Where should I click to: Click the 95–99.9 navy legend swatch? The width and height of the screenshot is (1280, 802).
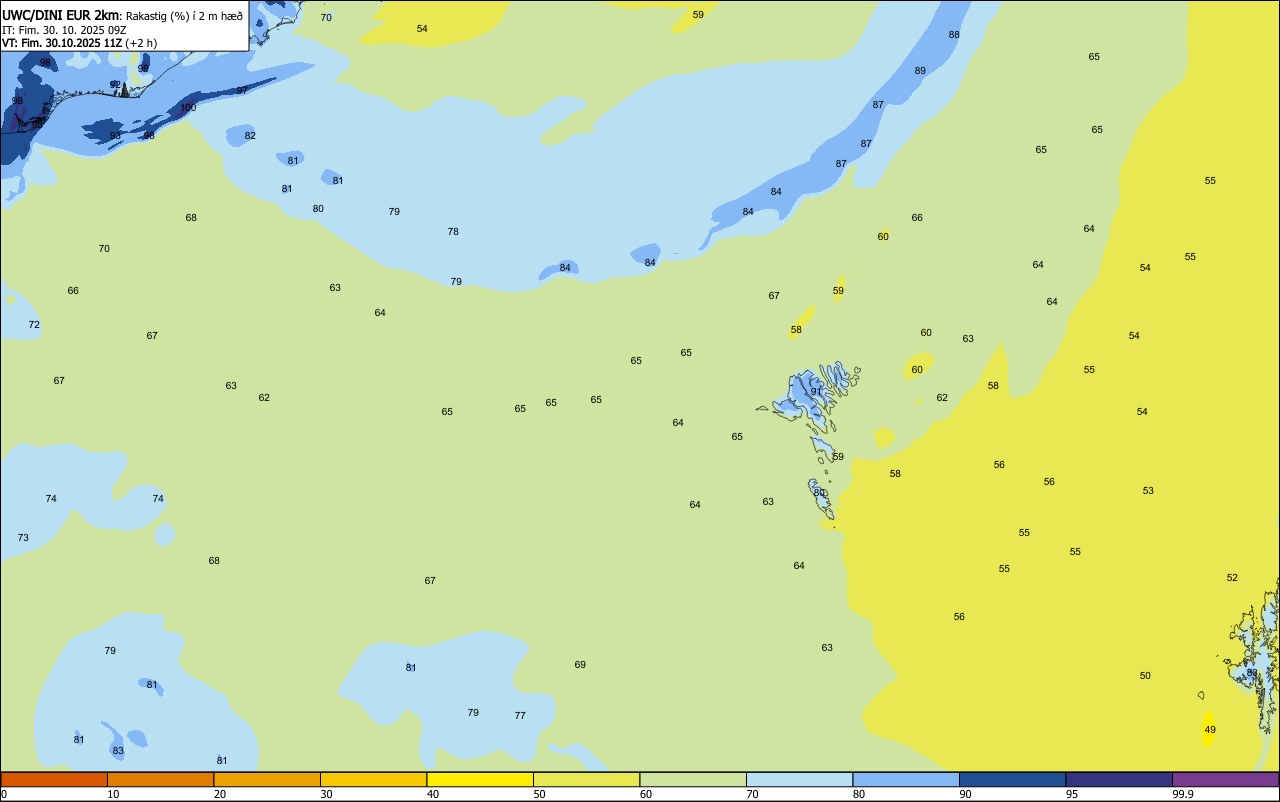click(x=1119, y=779)
